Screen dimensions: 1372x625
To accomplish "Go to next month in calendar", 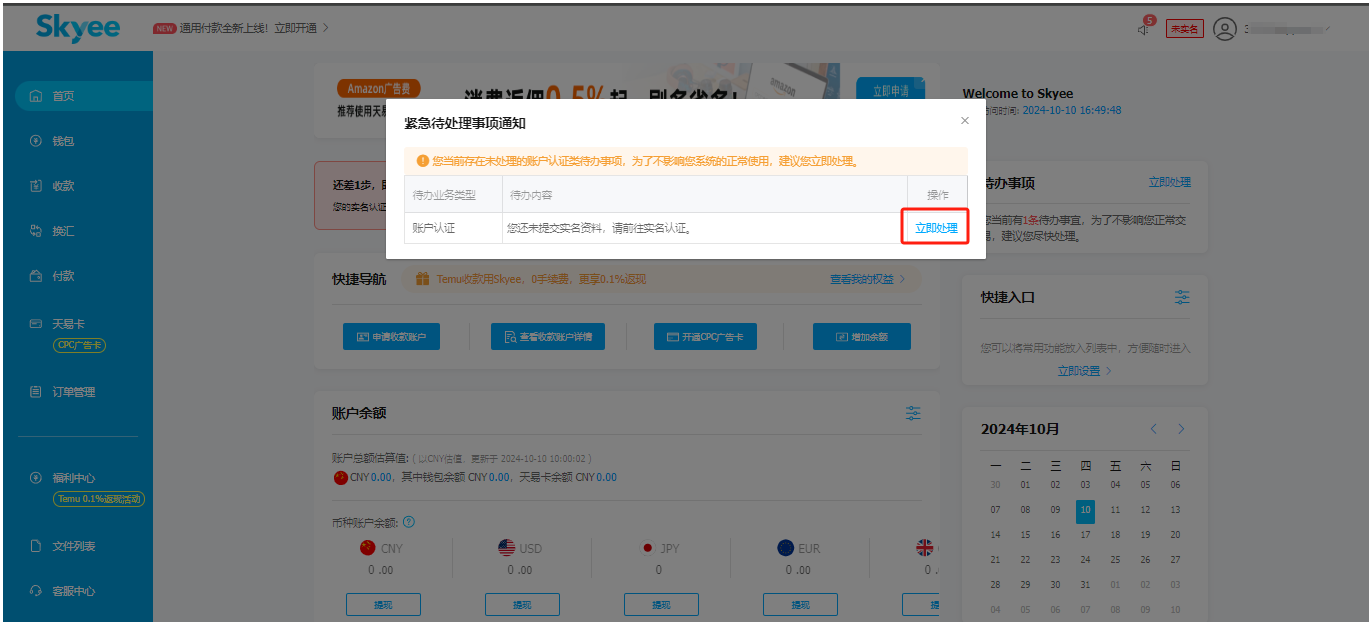I will [x=1181, y=429].
